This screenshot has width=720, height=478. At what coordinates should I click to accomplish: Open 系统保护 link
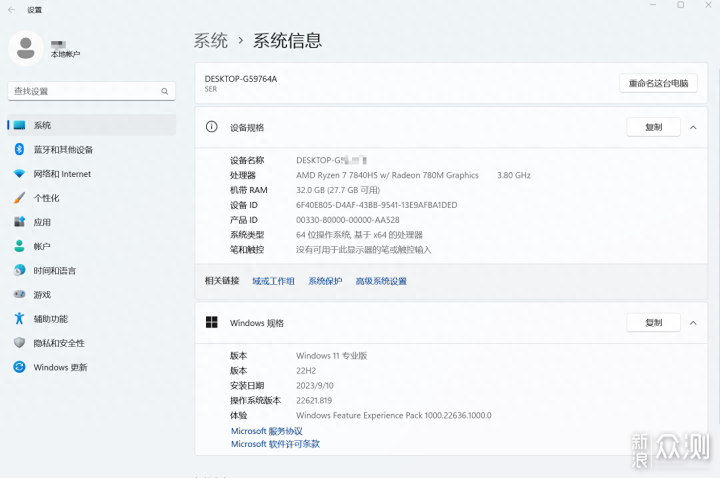coord(325,281)
